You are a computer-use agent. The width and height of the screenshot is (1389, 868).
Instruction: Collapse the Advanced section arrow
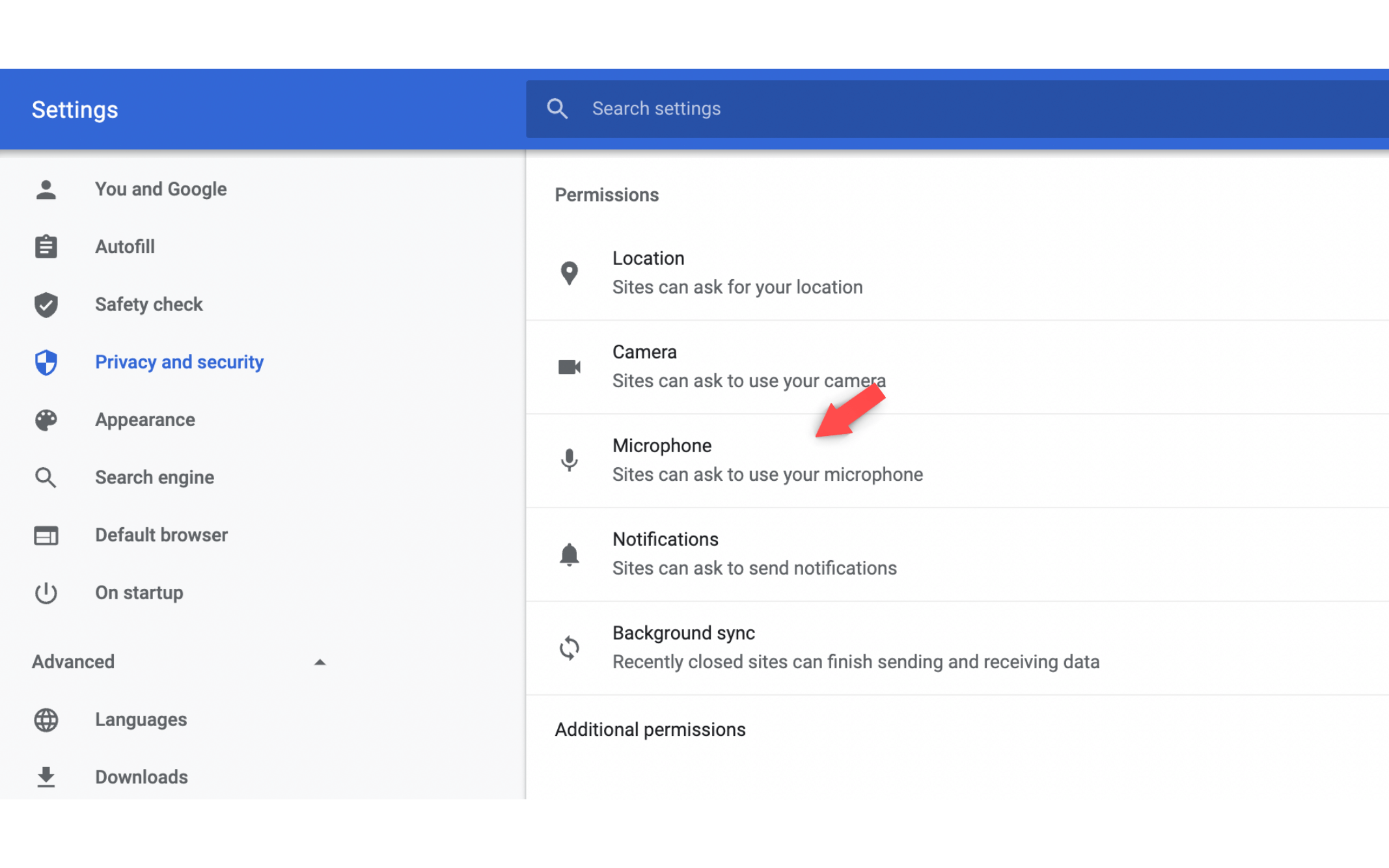pyautogui.click(x=320, y=662)
